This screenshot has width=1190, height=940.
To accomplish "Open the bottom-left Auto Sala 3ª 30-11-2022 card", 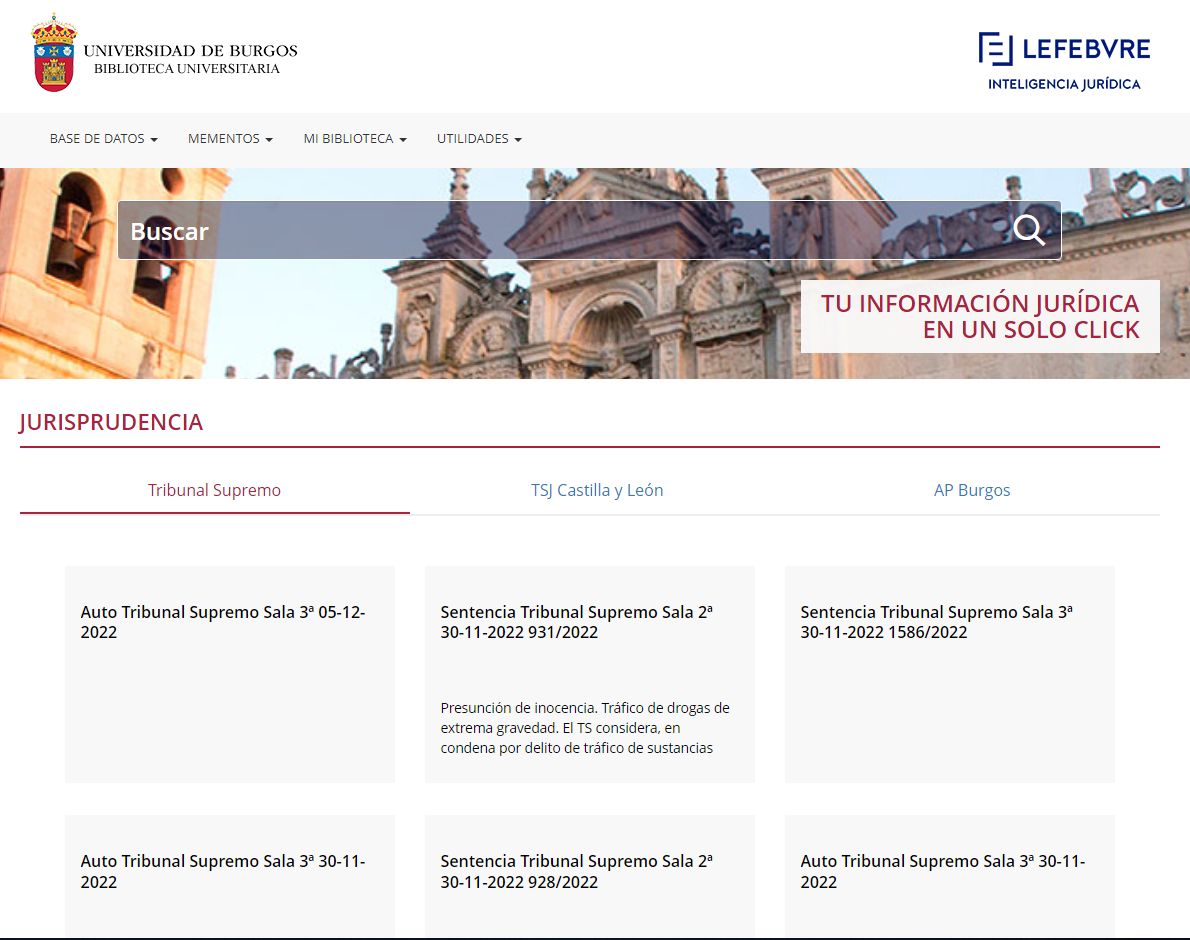I will (x=223, y=871).
